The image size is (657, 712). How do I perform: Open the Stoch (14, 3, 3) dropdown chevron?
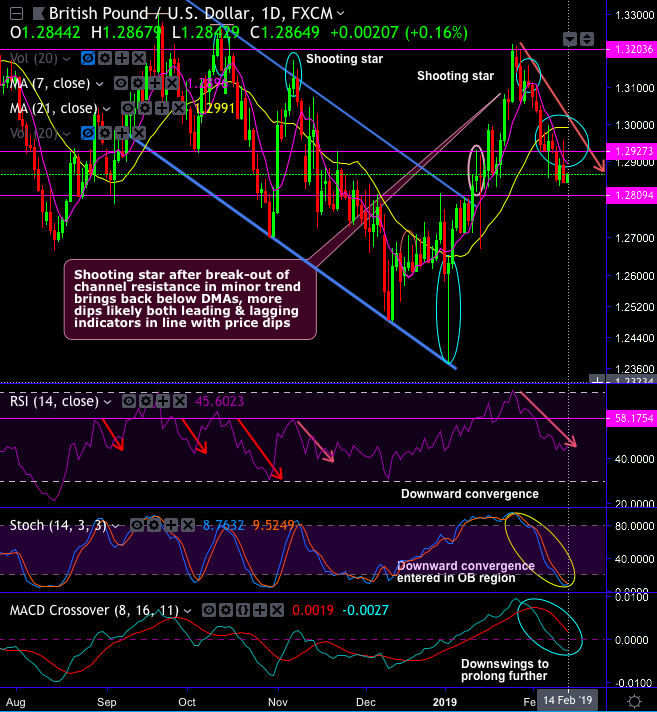(115, 526)
